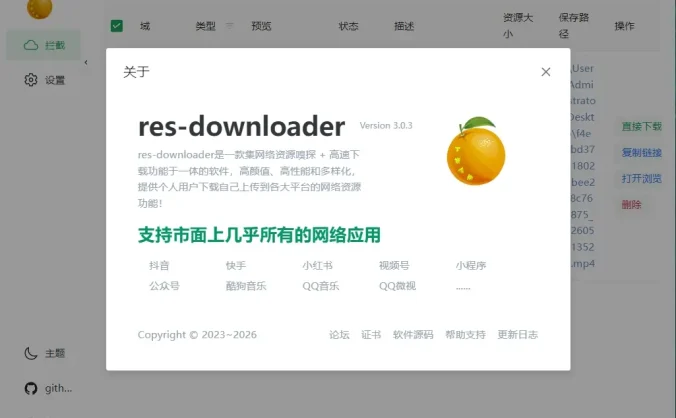Click the 设置 label in the sidebar
The width and height of the screenshot is (676, 418).
pos(55,80)
